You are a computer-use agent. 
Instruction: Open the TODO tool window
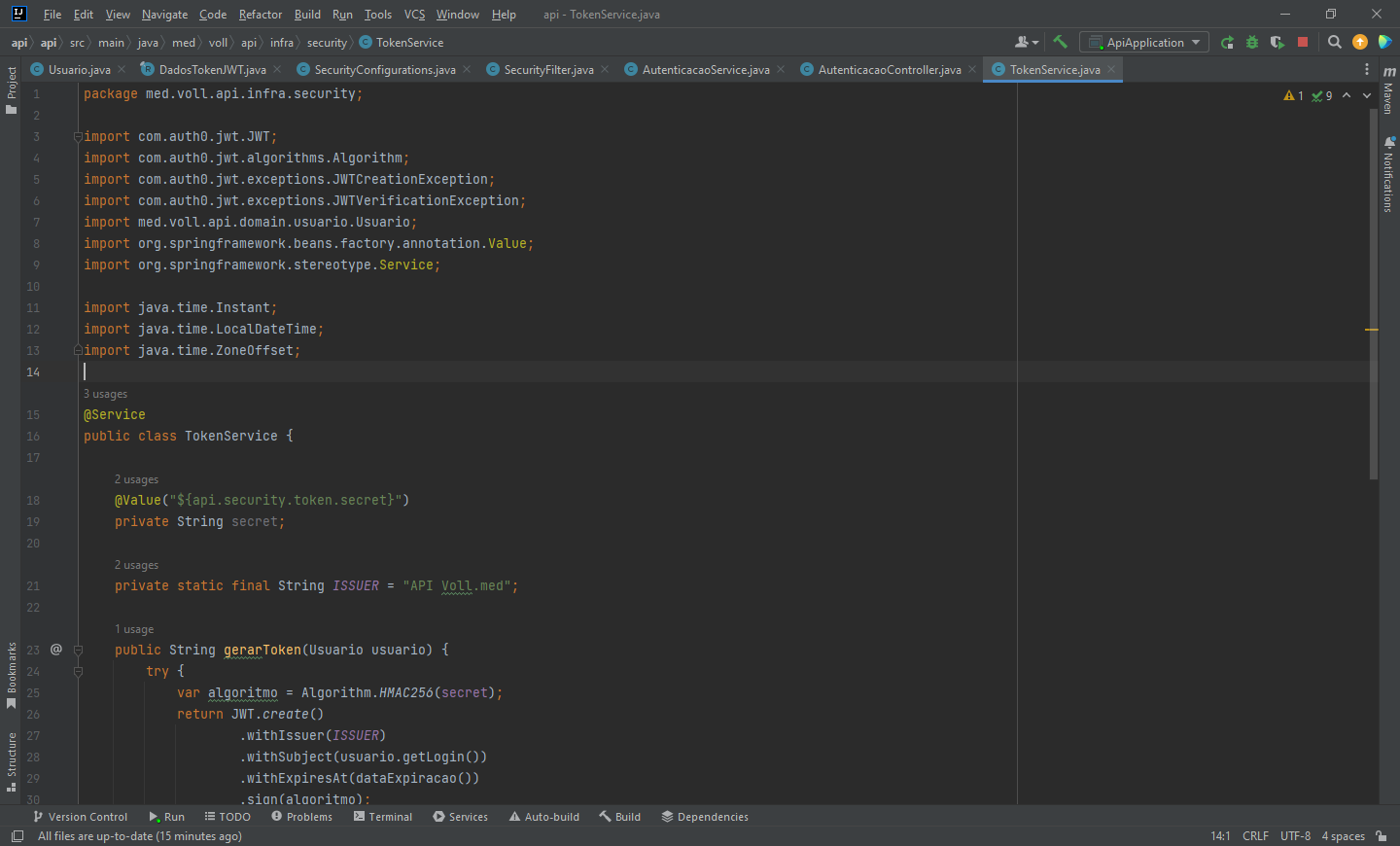(x=227, y=817)
